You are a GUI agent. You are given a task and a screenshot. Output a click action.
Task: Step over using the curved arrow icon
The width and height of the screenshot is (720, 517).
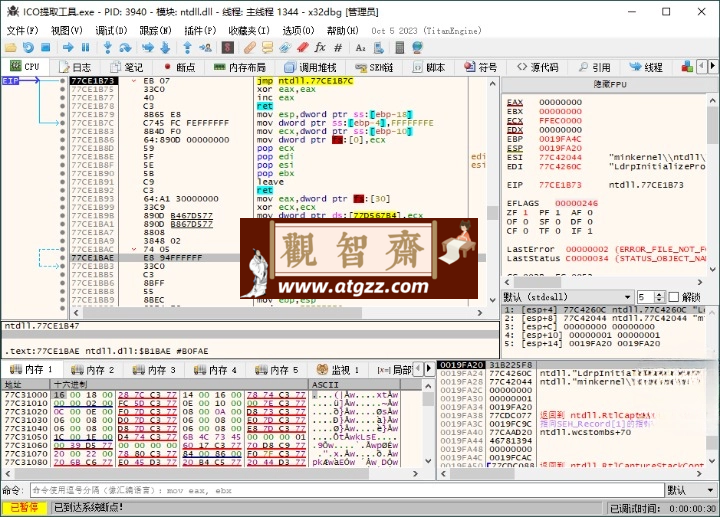[125, 47]
